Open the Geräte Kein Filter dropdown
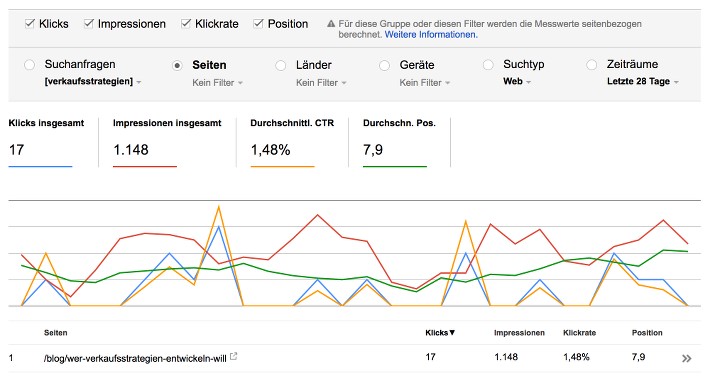This screenshot has width=710, height=378. tap(425, 83)
